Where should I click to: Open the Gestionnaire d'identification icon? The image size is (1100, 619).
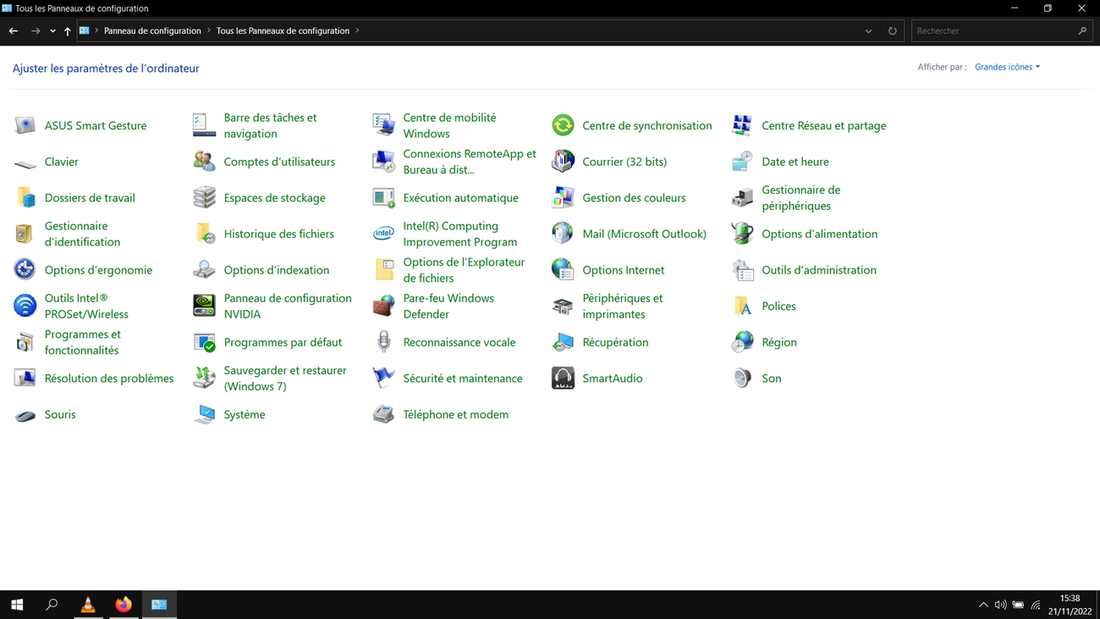[x=25, y=234]
